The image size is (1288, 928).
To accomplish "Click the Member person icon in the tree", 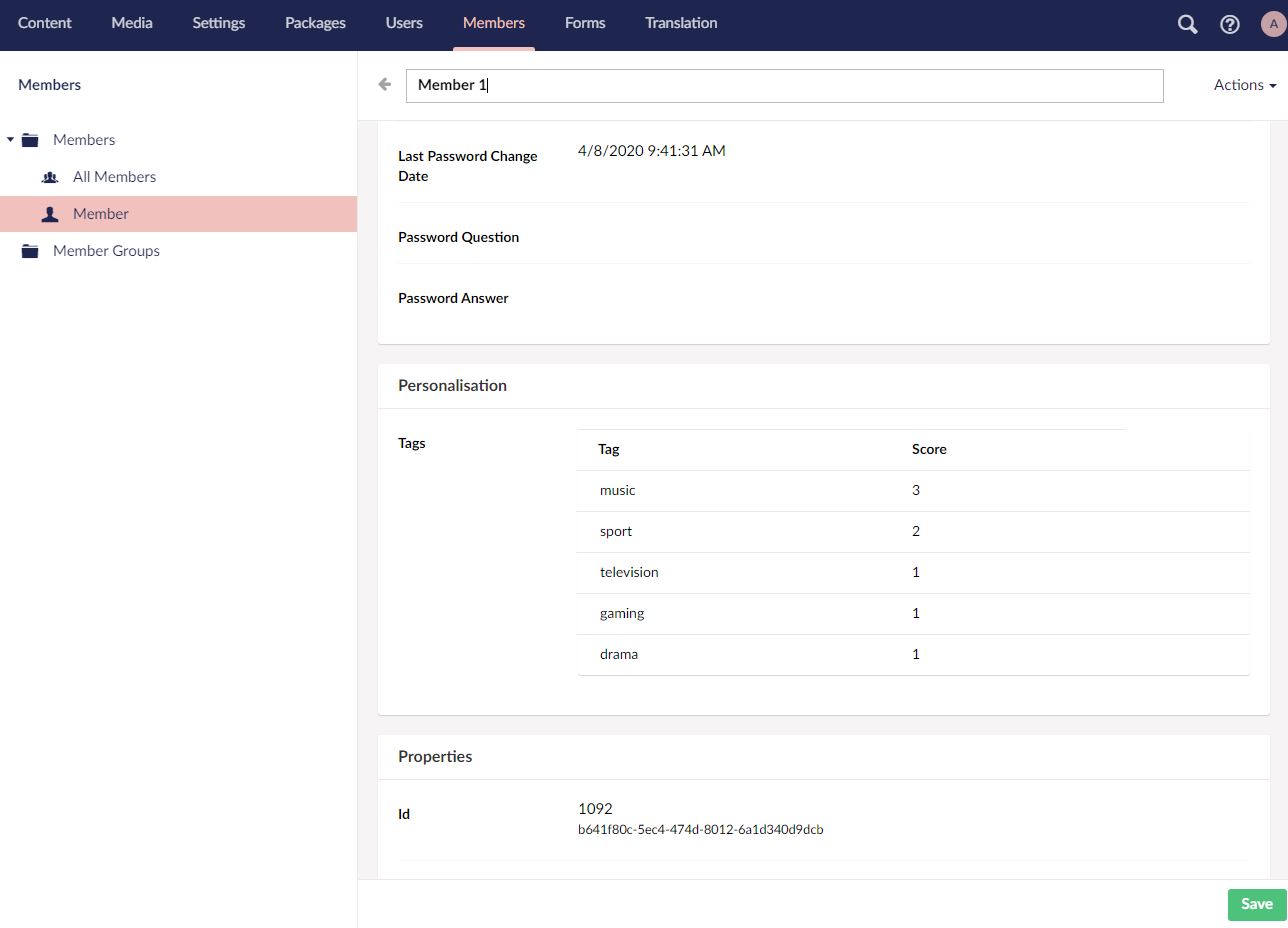I will 50,214.
